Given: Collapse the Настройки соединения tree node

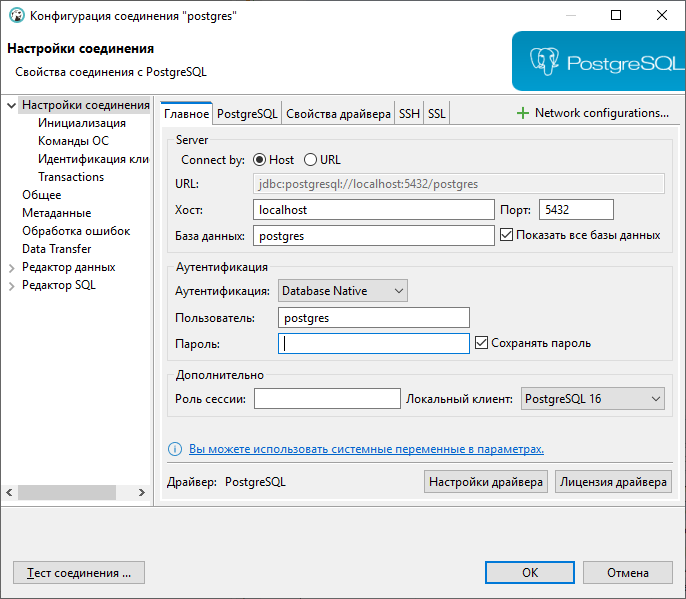Looking at the screenshot, I should [x=12, y=105].
